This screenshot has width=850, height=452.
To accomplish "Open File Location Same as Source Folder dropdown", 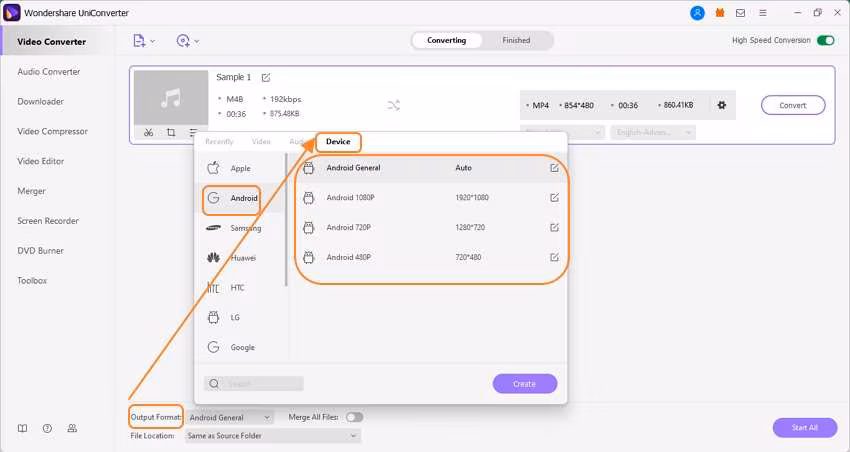I will coord(273,436).
